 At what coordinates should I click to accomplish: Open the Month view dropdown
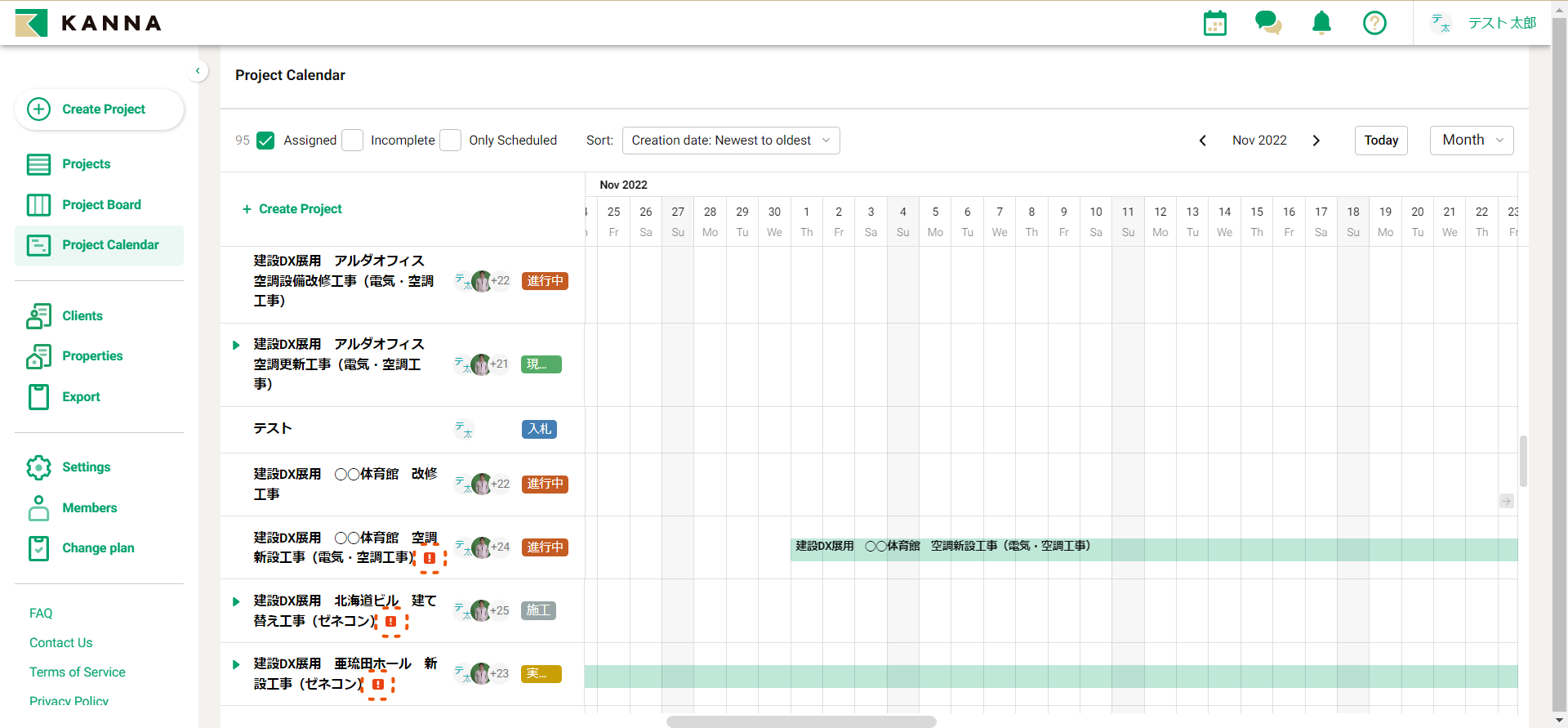pos(1471,141)
